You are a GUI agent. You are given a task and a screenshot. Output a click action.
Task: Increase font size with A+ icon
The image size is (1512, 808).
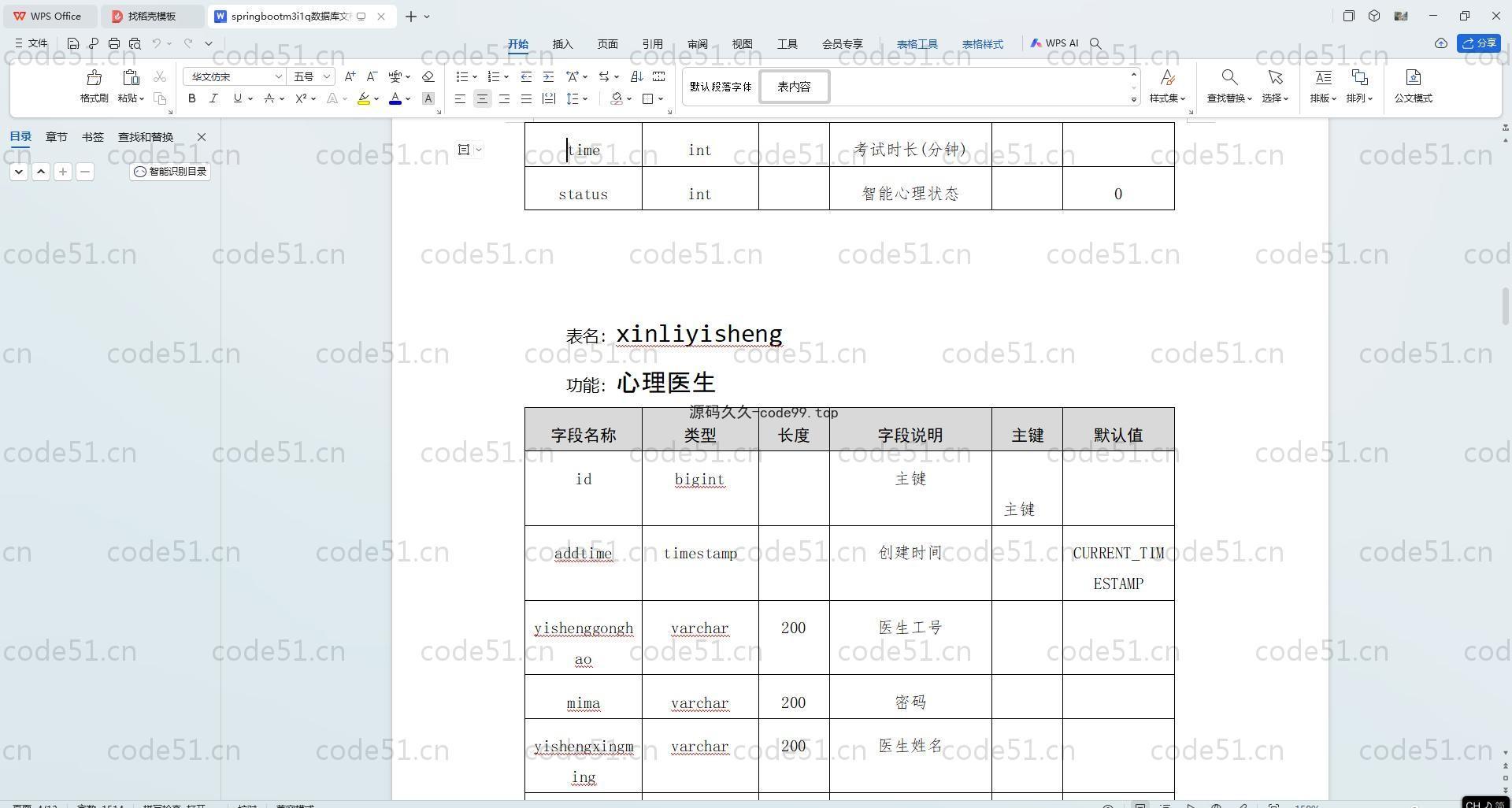[x=350, y=76]
